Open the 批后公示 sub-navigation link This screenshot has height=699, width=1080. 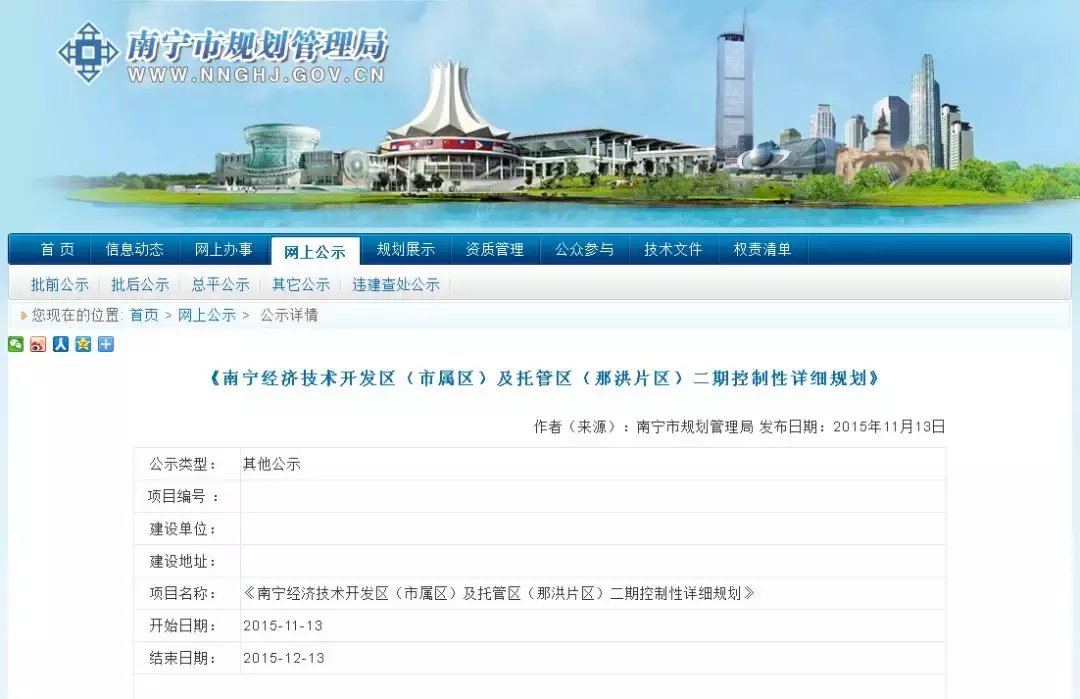tap(140, 285)
